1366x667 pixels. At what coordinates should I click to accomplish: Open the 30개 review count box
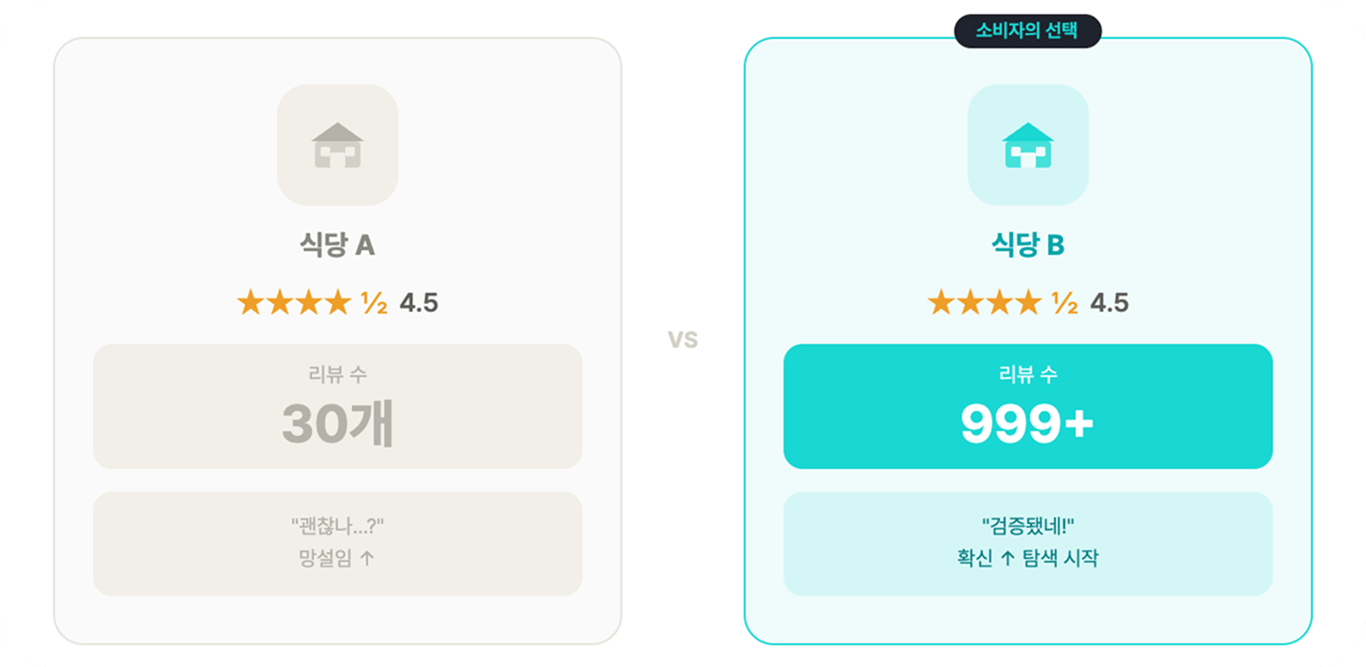tap(337, 406)
